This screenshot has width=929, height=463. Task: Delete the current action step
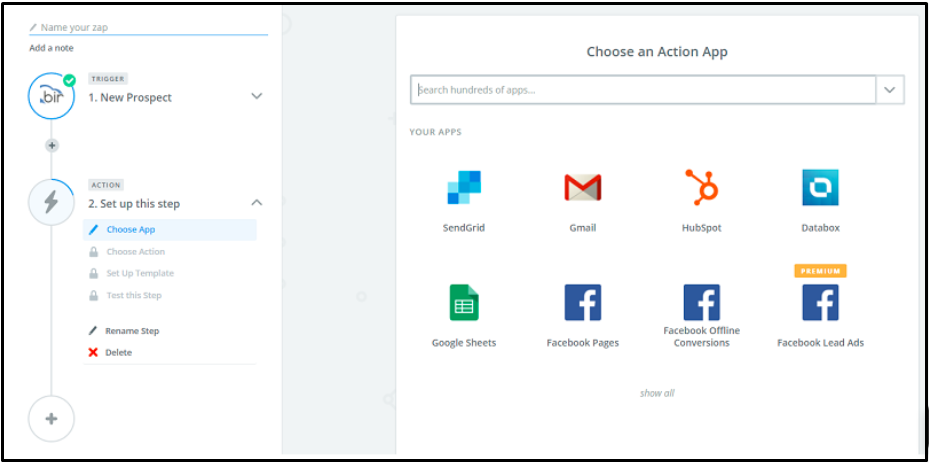point(118,352)
